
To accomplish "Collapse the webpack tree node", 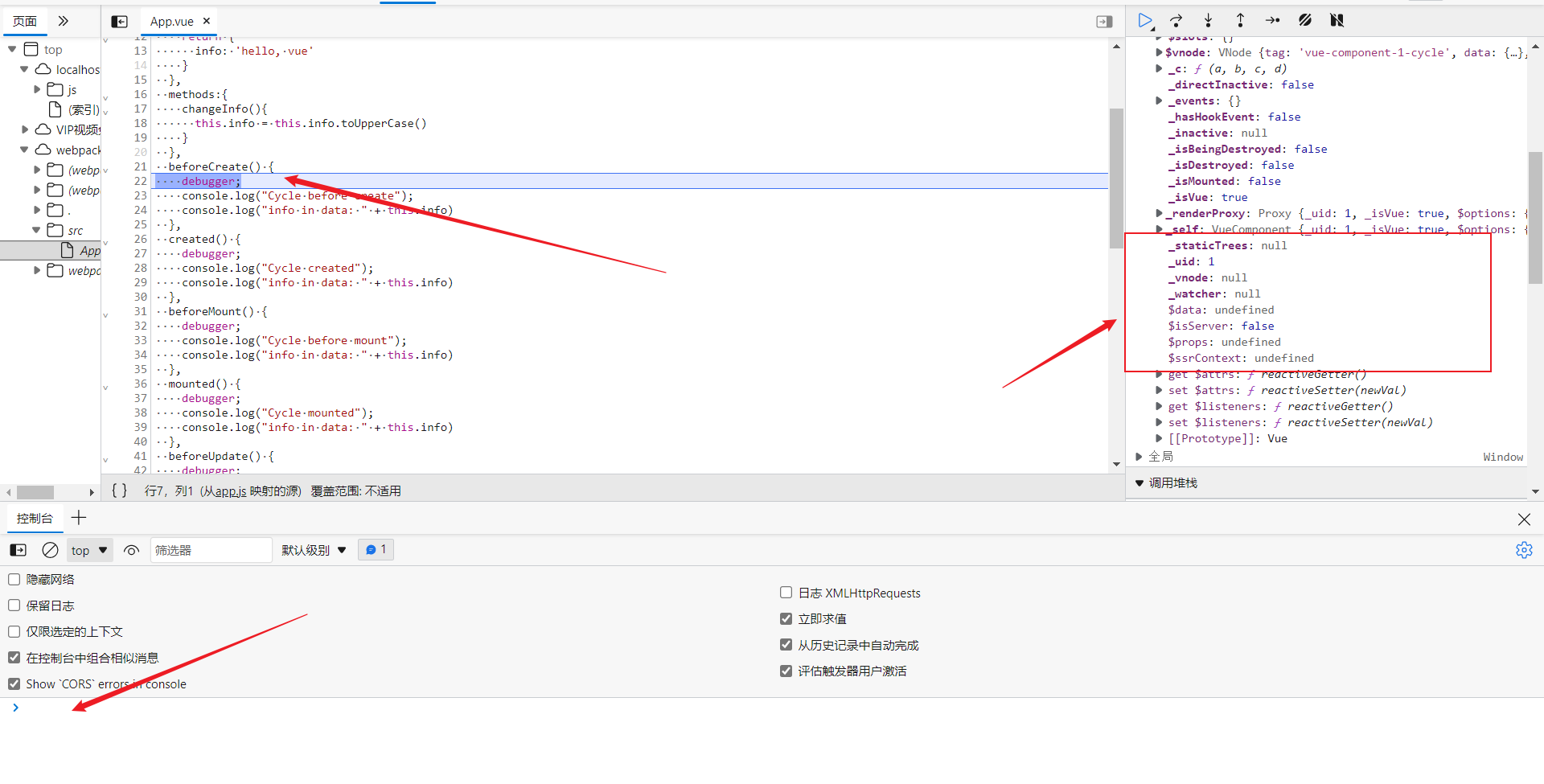I will coord(24,150).
